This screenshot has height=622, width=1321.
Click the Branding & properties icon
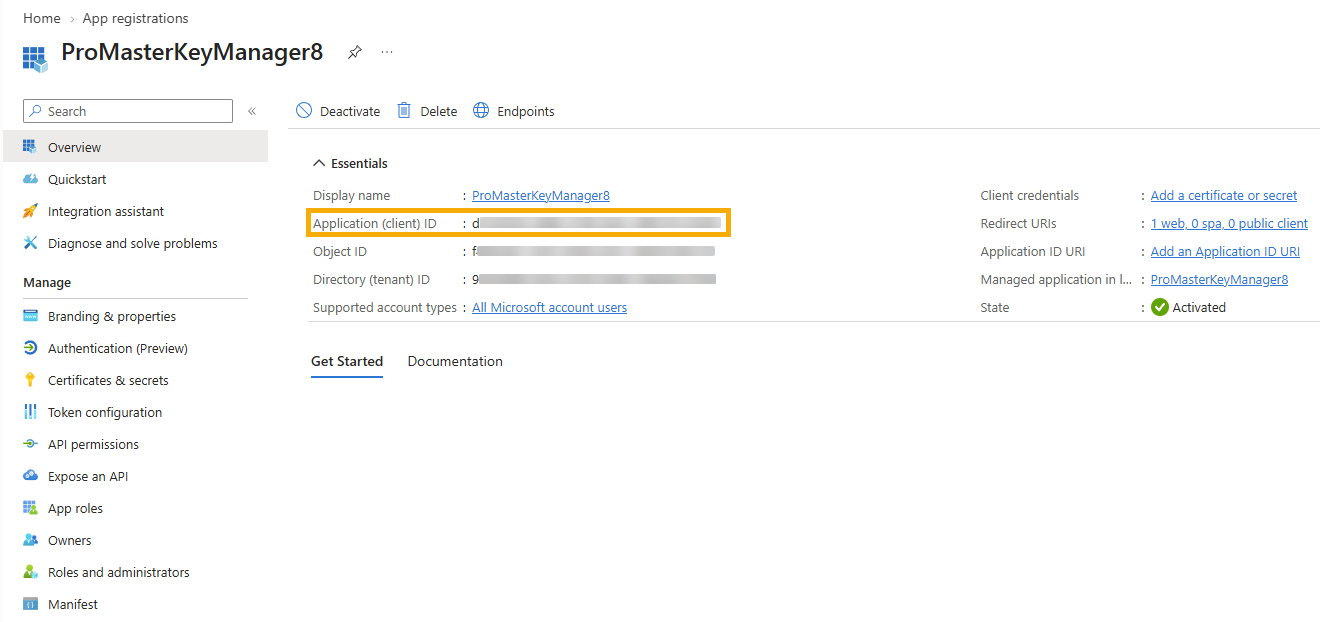30,316
